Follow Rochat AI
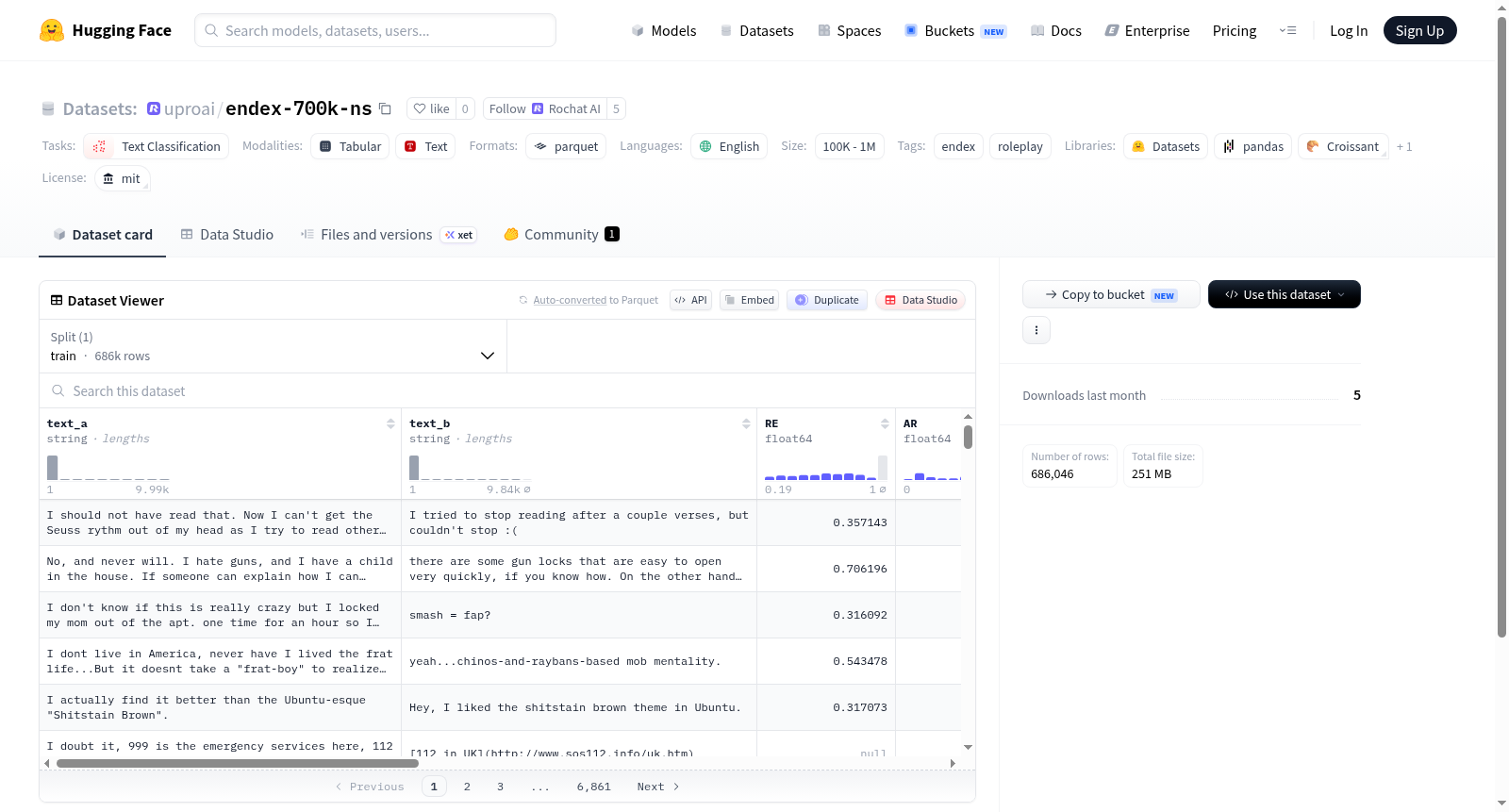The image size is (1509, 812). (x=544, y=108)
